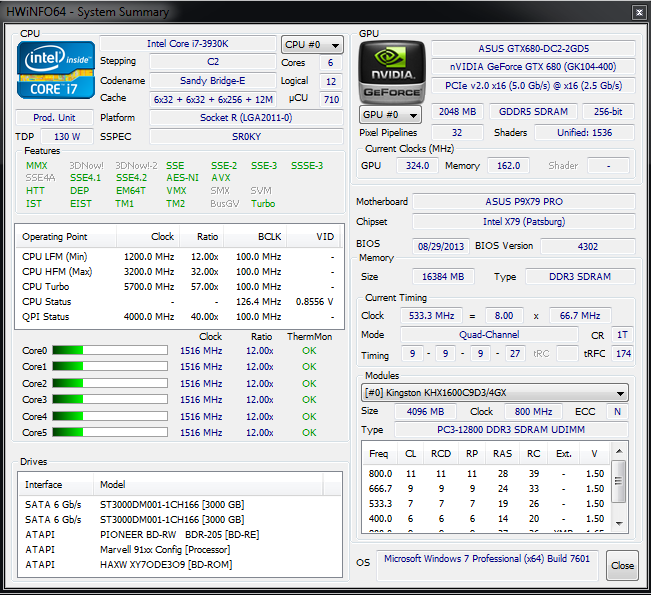Click the memory timings scrollbar down arrow

click(x=619, y=524)
